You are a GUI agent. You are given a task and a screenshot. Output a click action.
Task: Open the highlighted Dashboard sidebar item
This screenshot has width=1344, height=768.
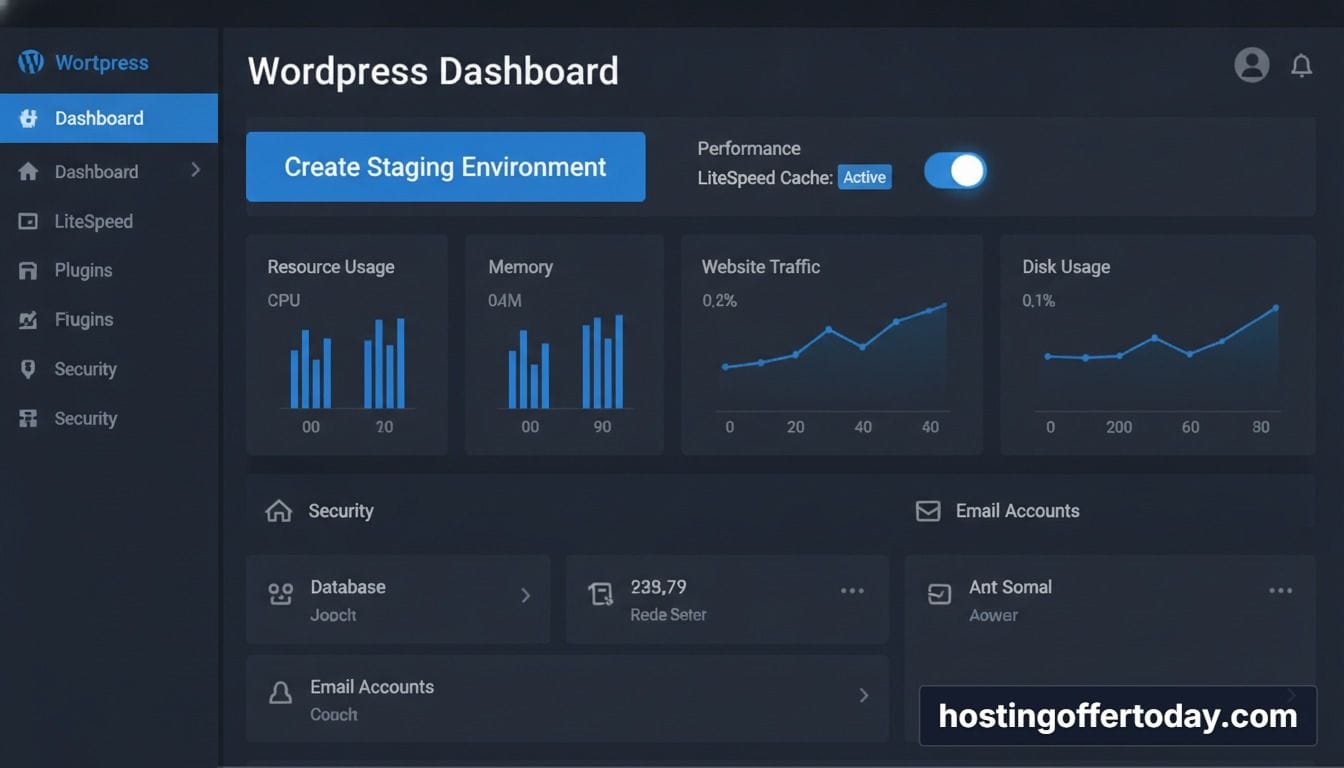(x=108, y=118)
